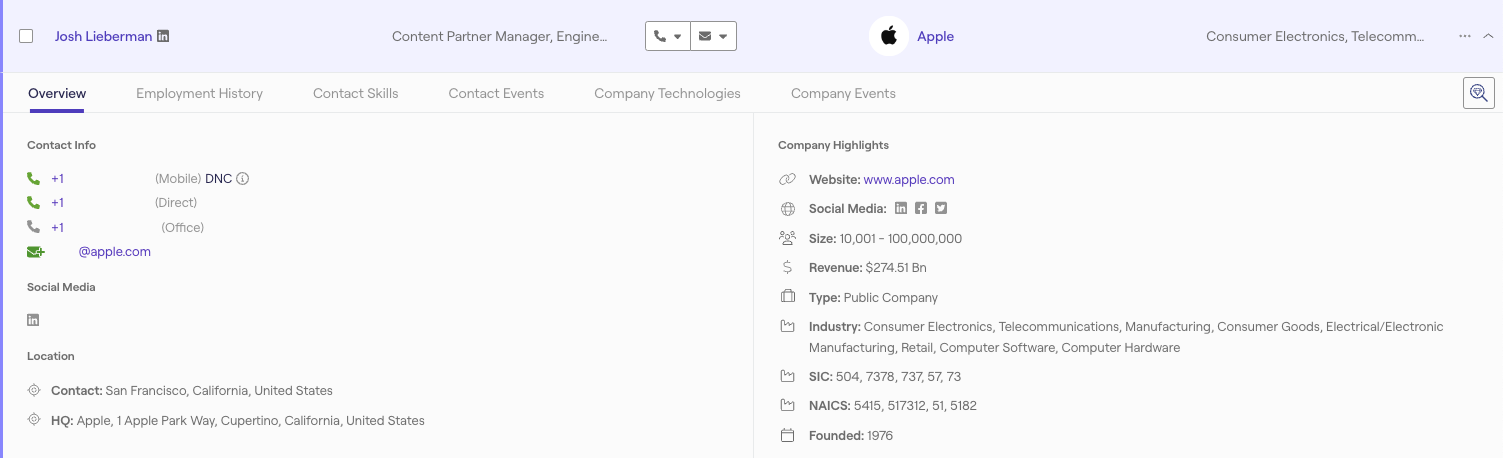
Task: Click LinkedIn icon next to Josh Lieberman
Action: 163,36
